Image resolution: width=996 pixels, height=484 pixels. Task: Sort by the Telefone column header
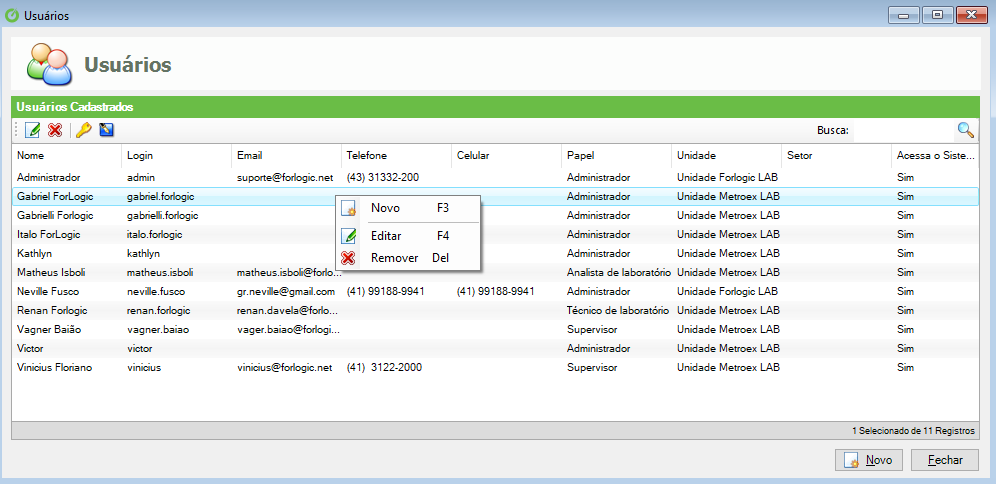[396, 155]
